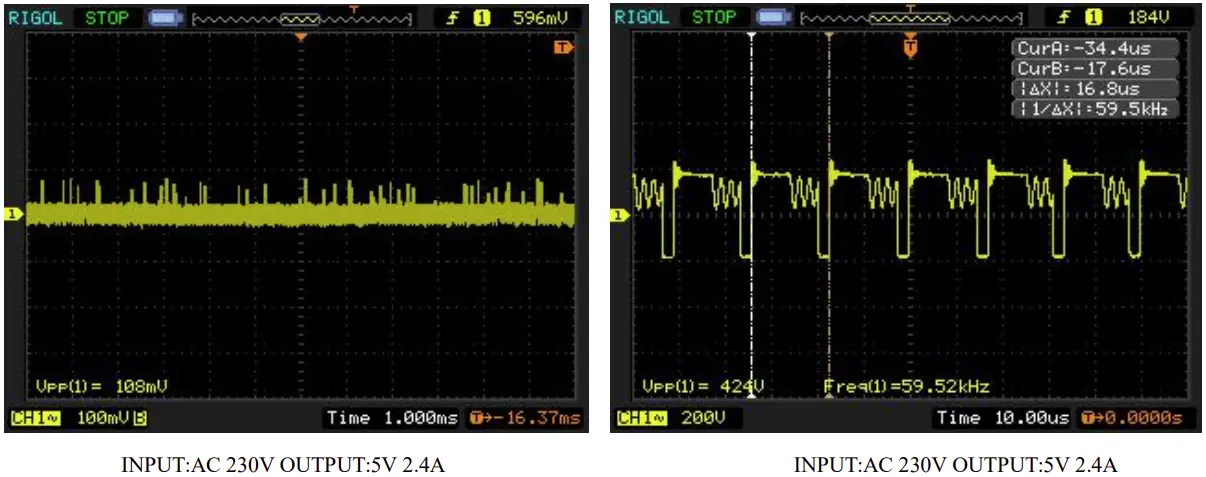The image size is (1206, 477).
Task: Click the CH1 coupling label on right oscilloscope
Action: pyautogui.click(x=643, y=418)
